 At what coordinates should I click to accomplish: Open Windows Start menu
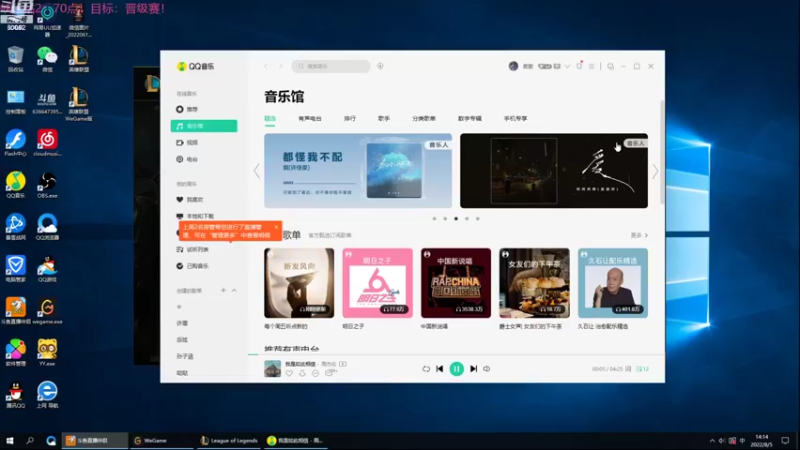(x=9, y=440)
